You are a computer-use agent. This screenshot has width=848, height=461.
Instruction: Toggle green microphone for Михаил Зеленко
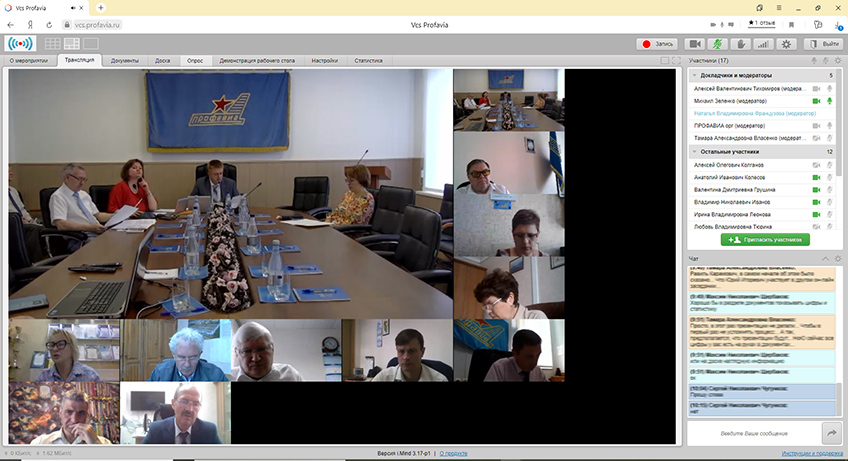[x=830, y=101]
